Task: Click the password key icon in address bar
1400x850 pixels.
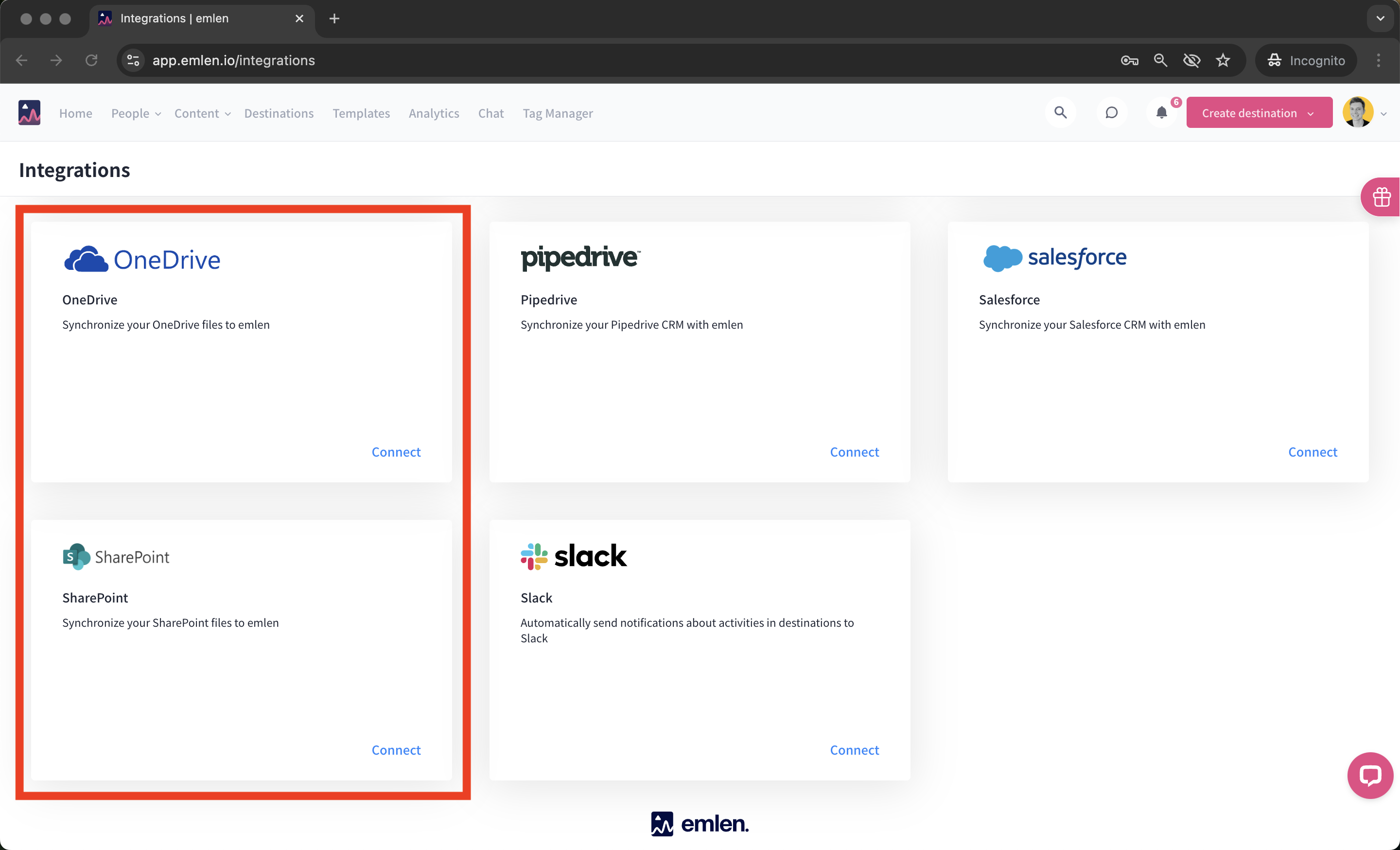Action: point(1129,60)
